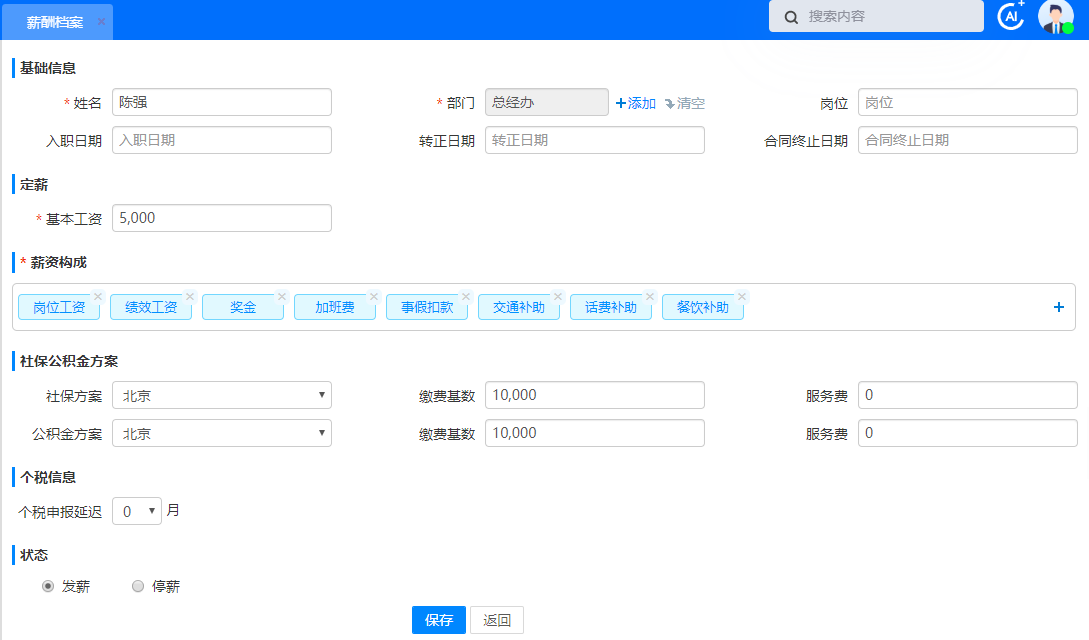1089x640 pixels.
Task: Delete the 餐饮补助 tag
Action: coord(742,297)
